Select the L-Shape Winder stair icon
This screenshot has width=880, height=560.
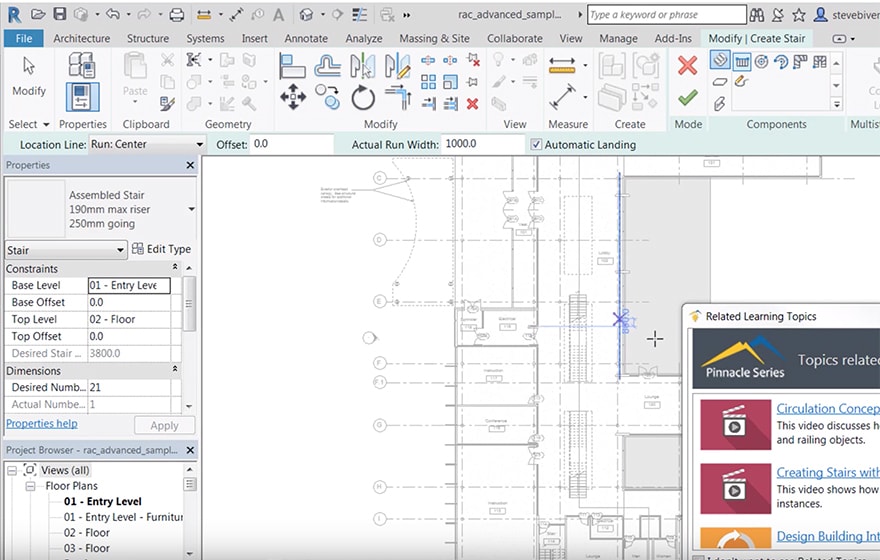(800, 61)
